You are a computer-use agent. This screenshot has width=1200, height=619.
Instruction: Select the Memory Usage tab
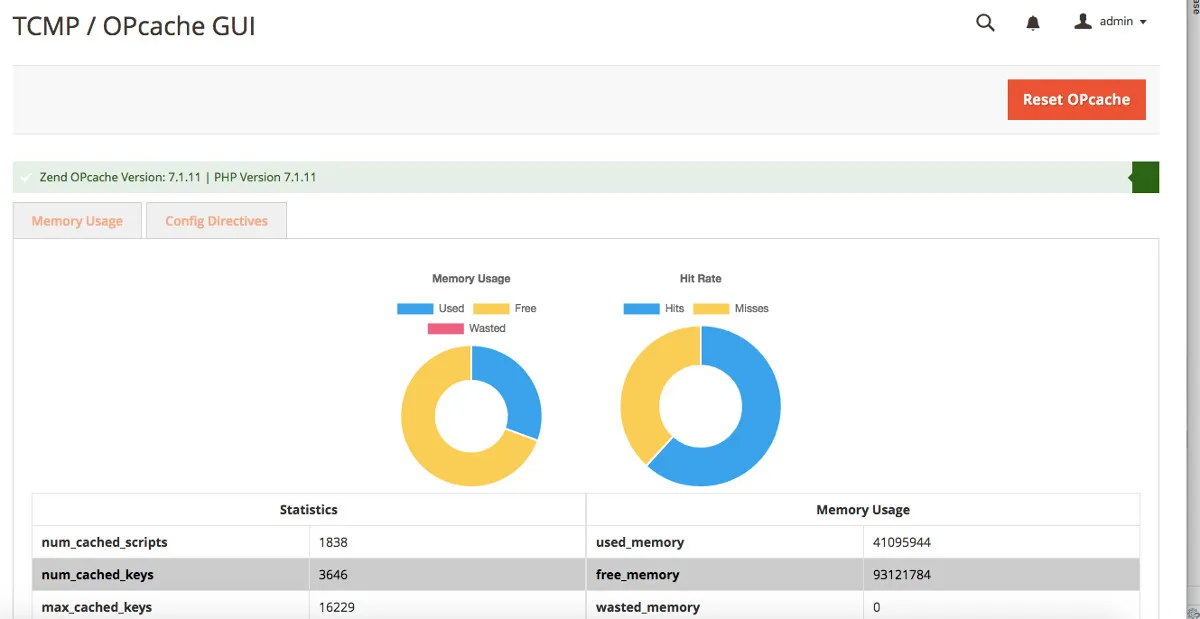coord(77,220)
